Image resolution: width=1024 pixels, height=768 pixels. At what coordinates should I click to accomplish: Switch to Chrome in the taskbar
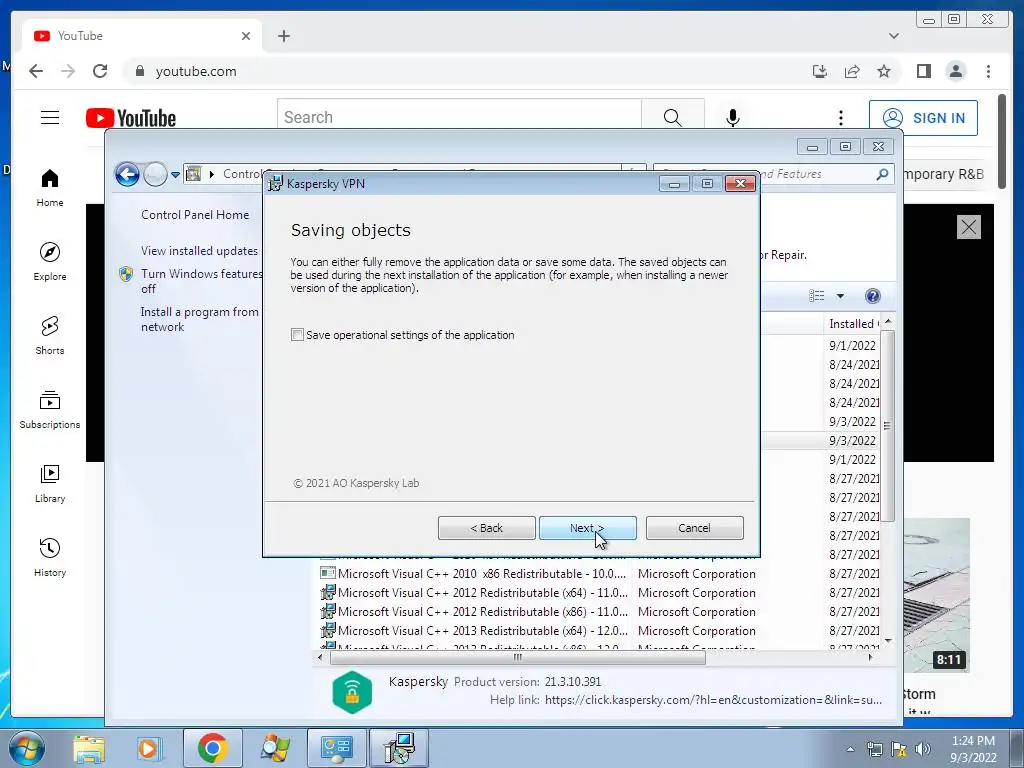pos(213,748)
